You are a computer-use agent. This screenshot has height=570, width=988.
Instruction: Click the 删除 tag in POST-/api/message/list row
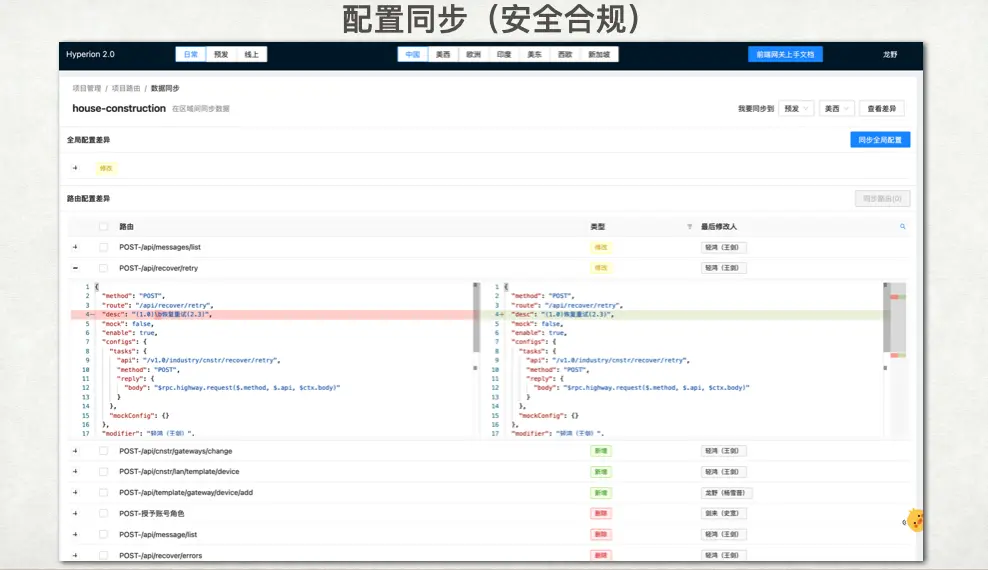601,534
